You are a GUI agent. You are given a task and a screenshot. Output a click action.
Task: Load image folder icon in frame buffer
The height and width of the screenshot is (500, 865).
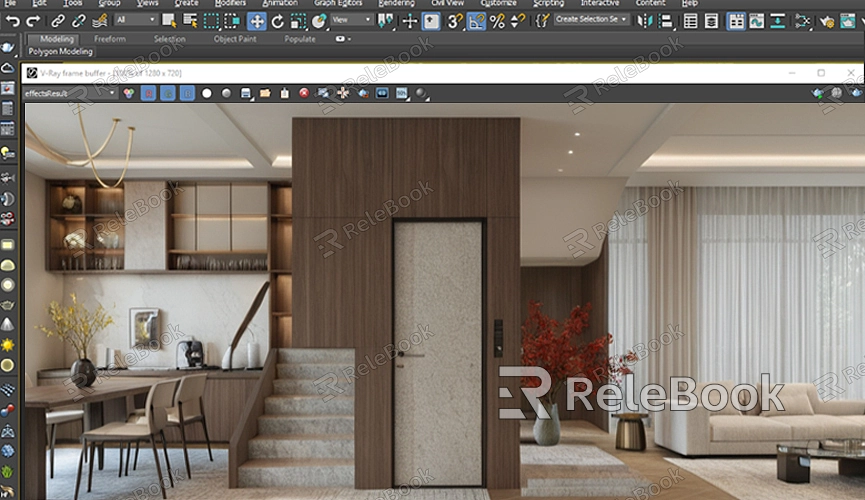coord(265,93)
